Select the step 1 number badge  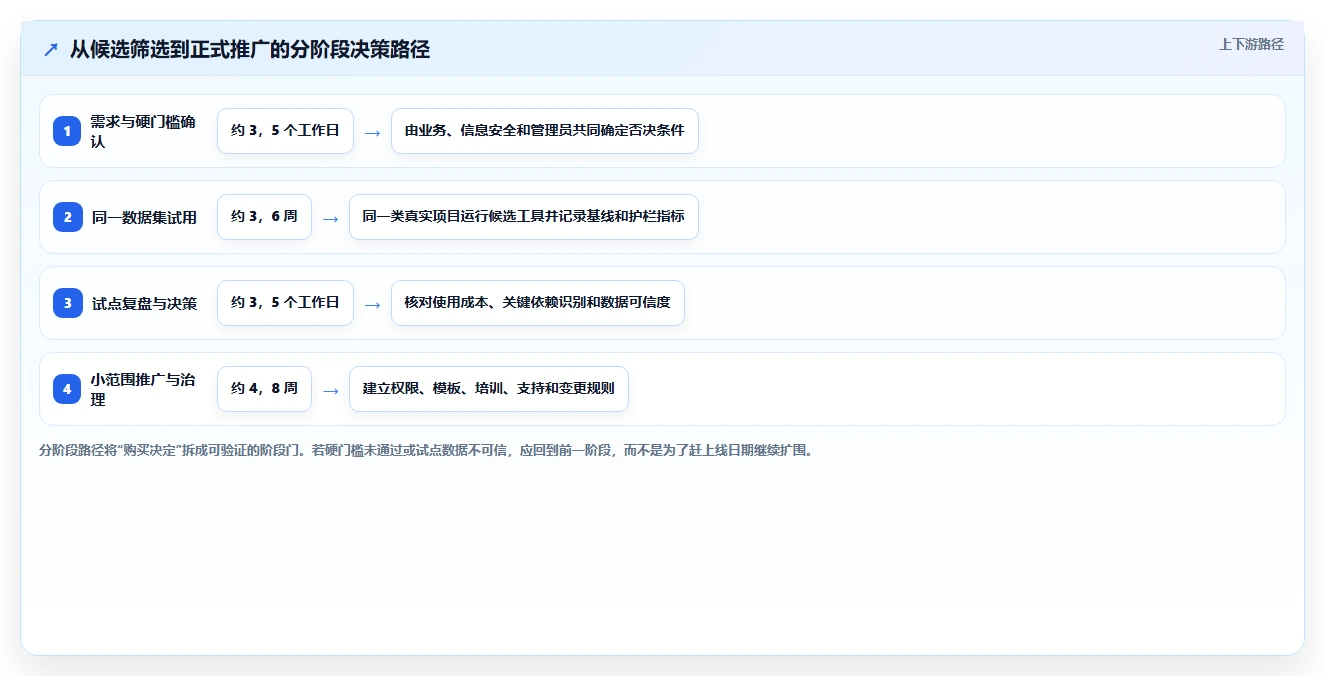click(x=67, y=131)
